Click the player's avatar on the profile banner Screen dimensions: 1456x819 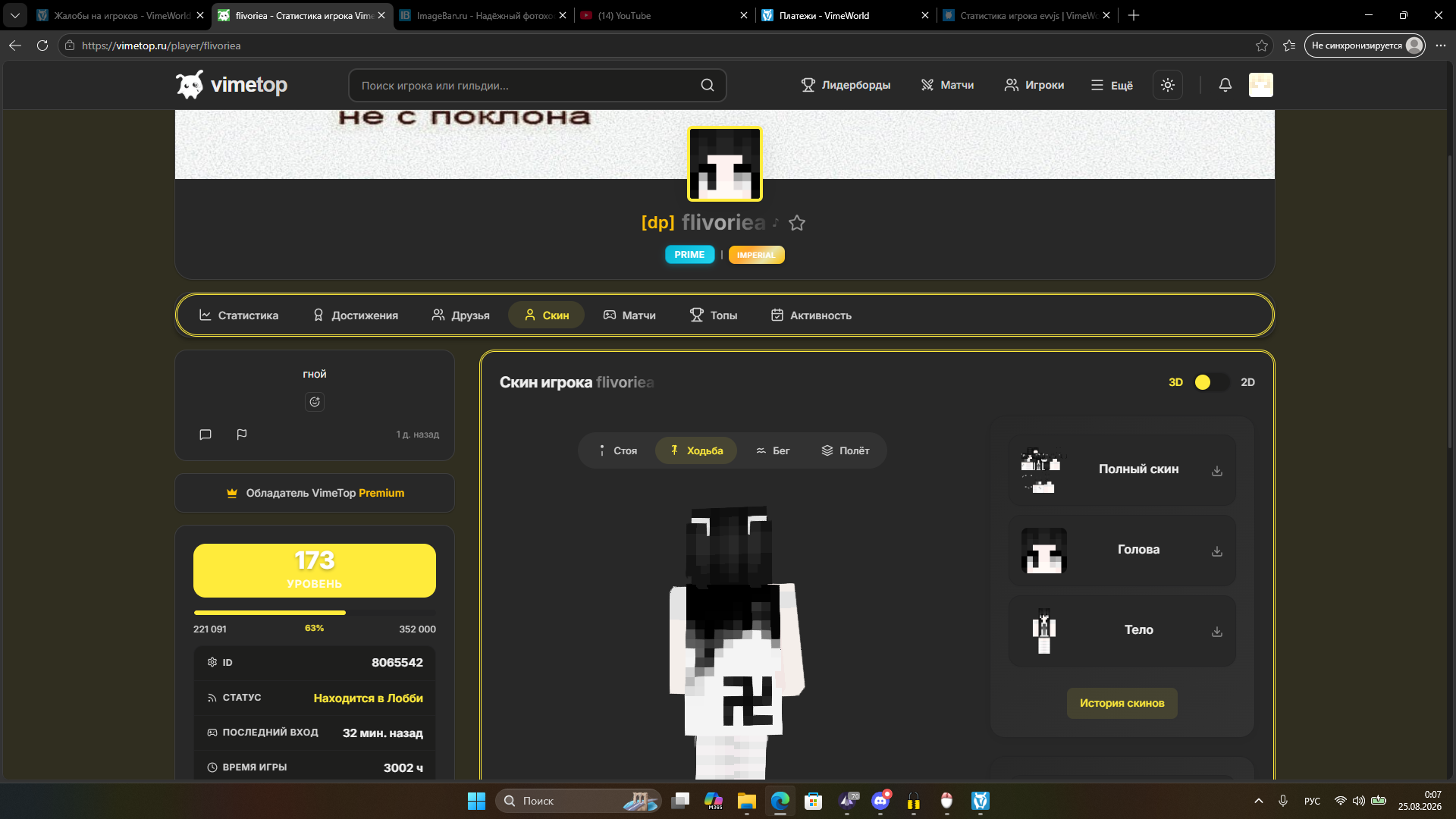(x=724, y=164)
